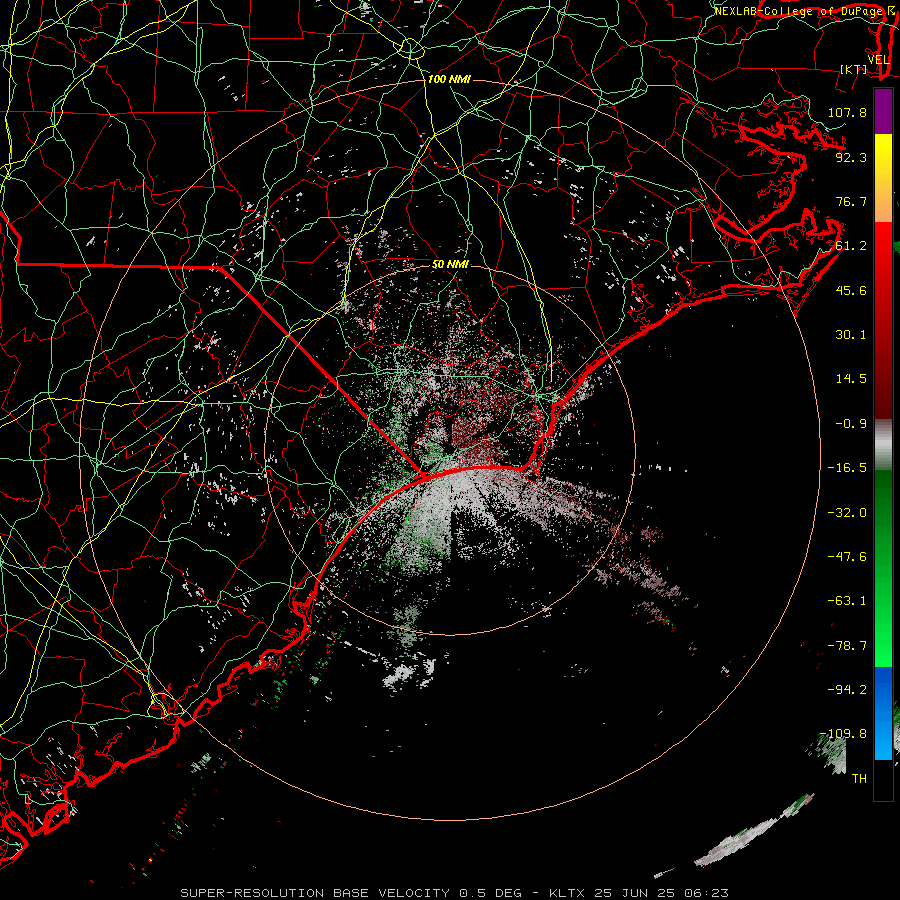Click the "VEL" legend title
This screenshot has width=900, height=900.
click(x=878, y=60)
